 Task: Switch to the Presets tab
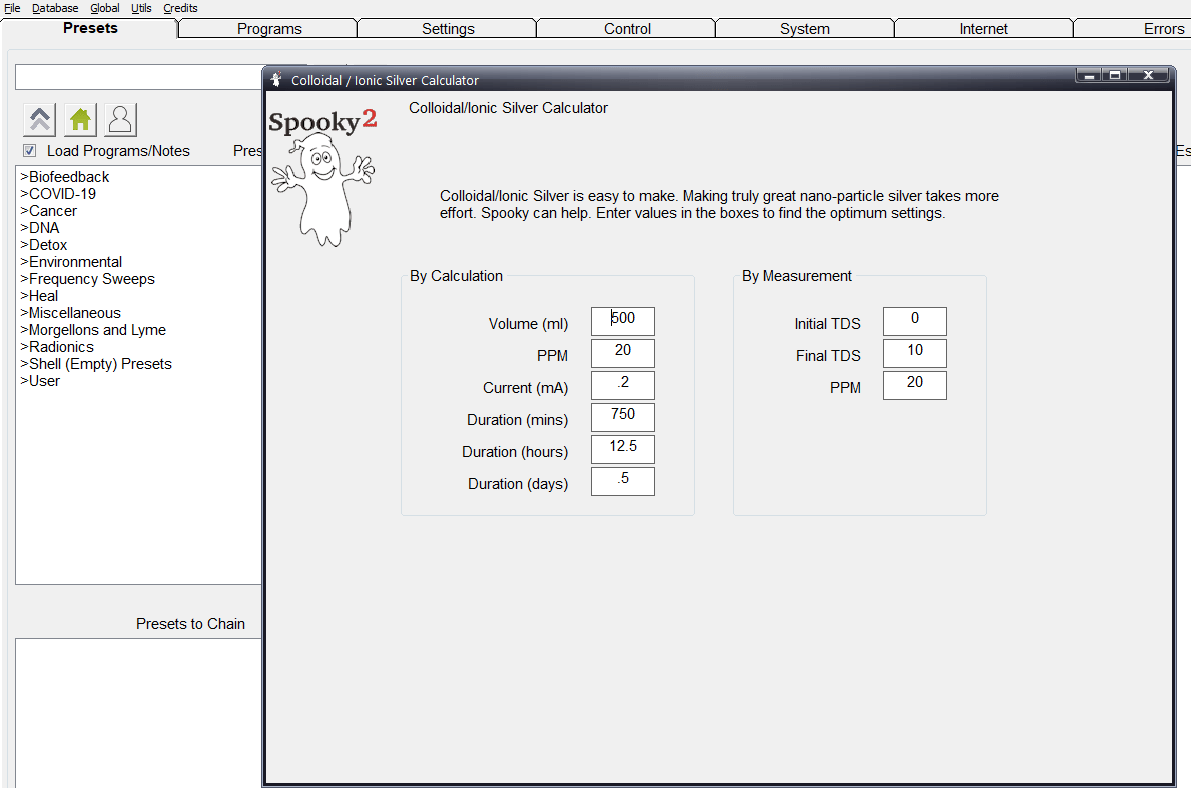(90, 28)
